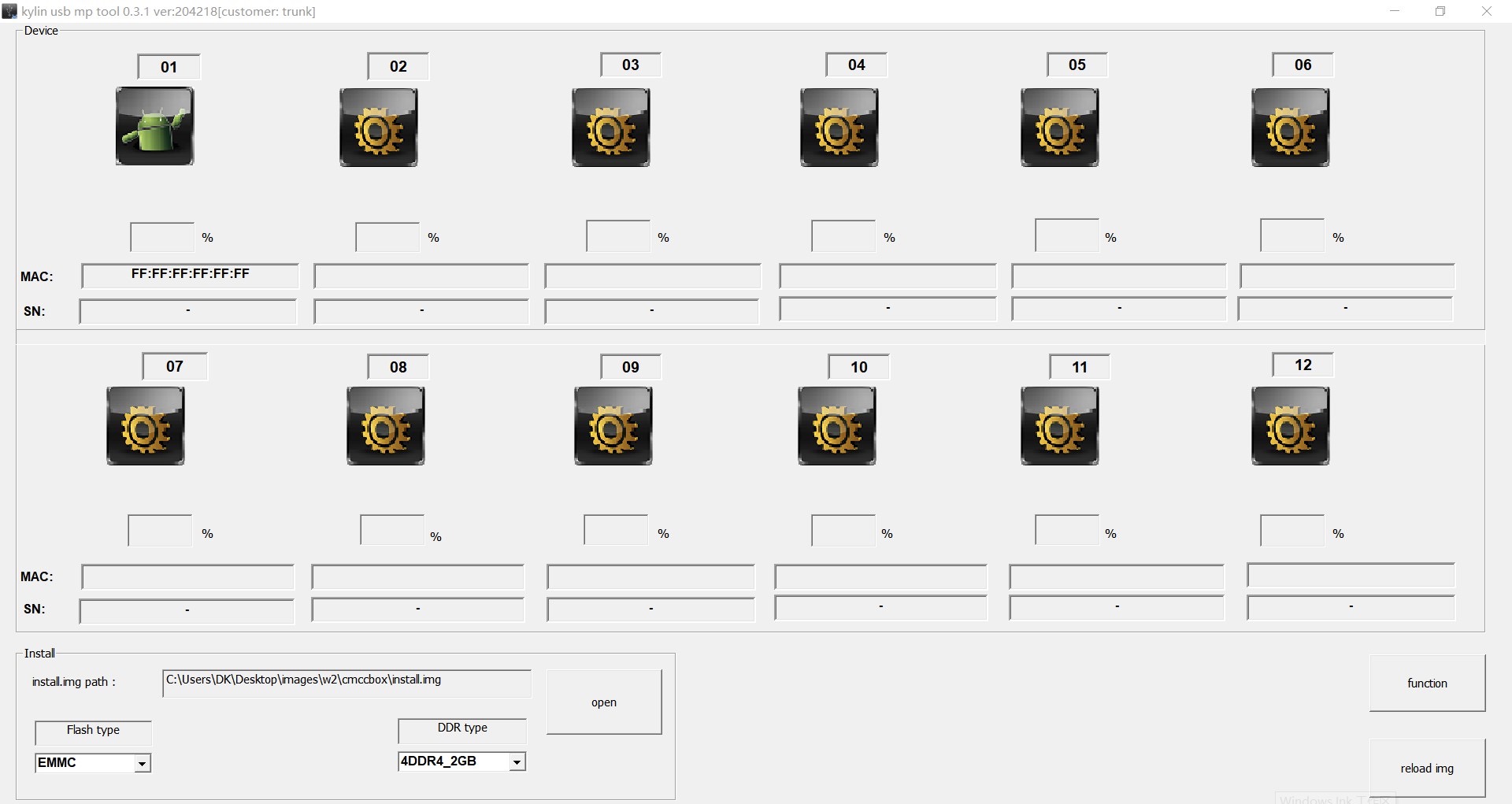Click the SN field for device 06
Image resolution: width=1512 pixels, height=804 pixels.
[x=1345, y=309]
